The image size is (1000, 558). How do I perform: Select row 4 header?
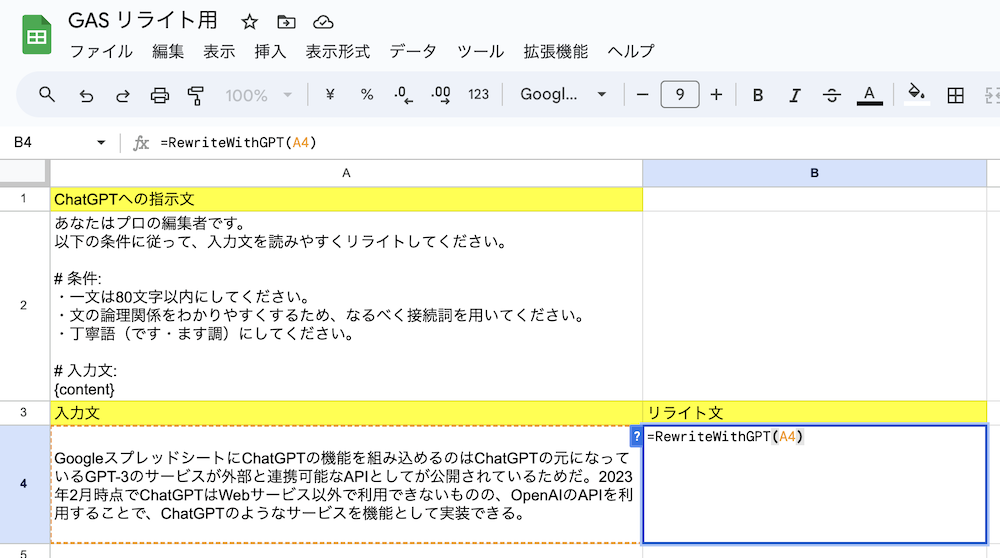[x=24, y=484]
